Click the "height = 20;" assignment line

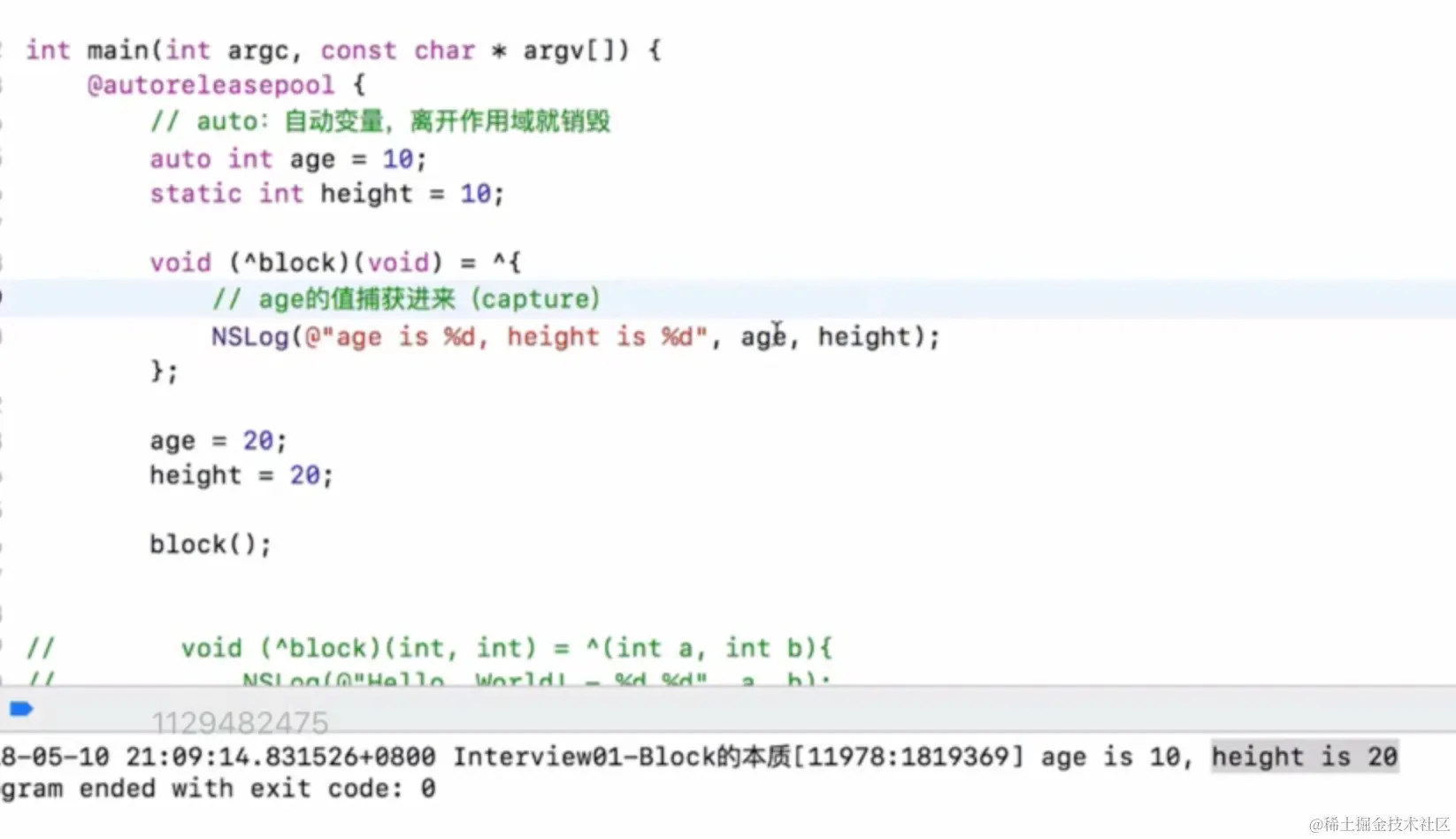(x=241, y=475)
